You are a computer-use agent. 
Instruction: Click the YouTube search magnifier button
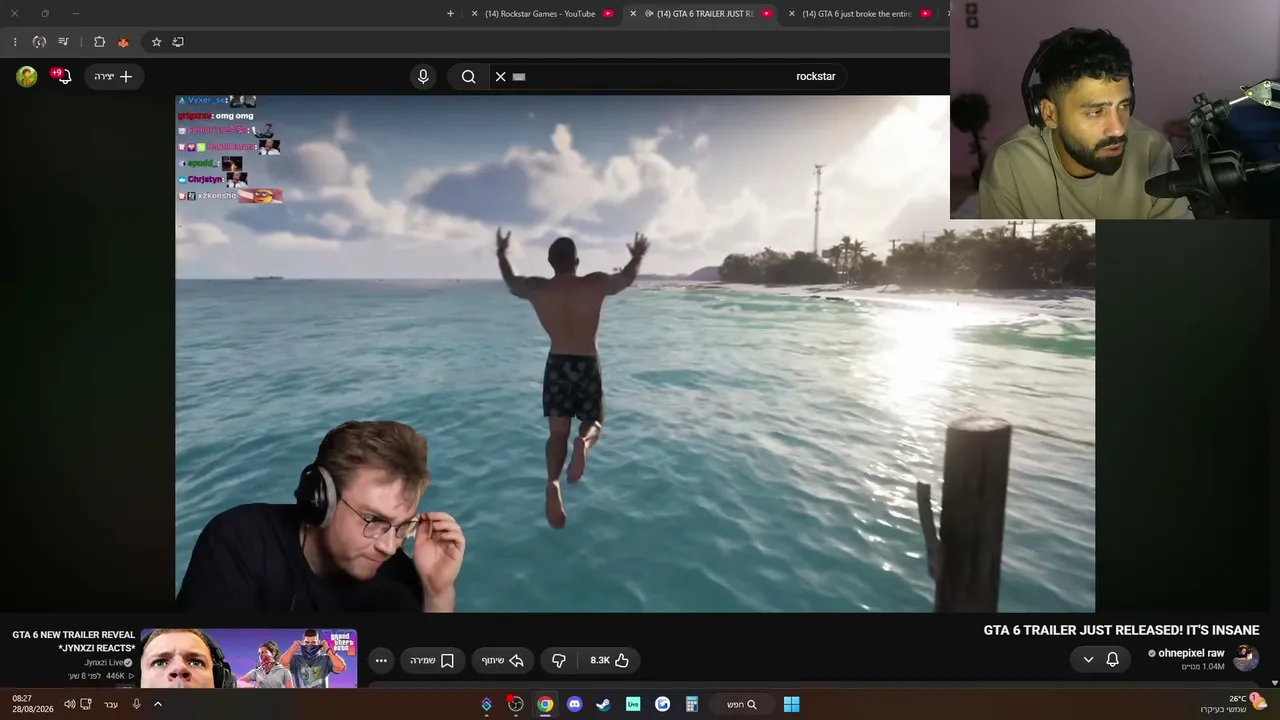click(x=468, y=76)
